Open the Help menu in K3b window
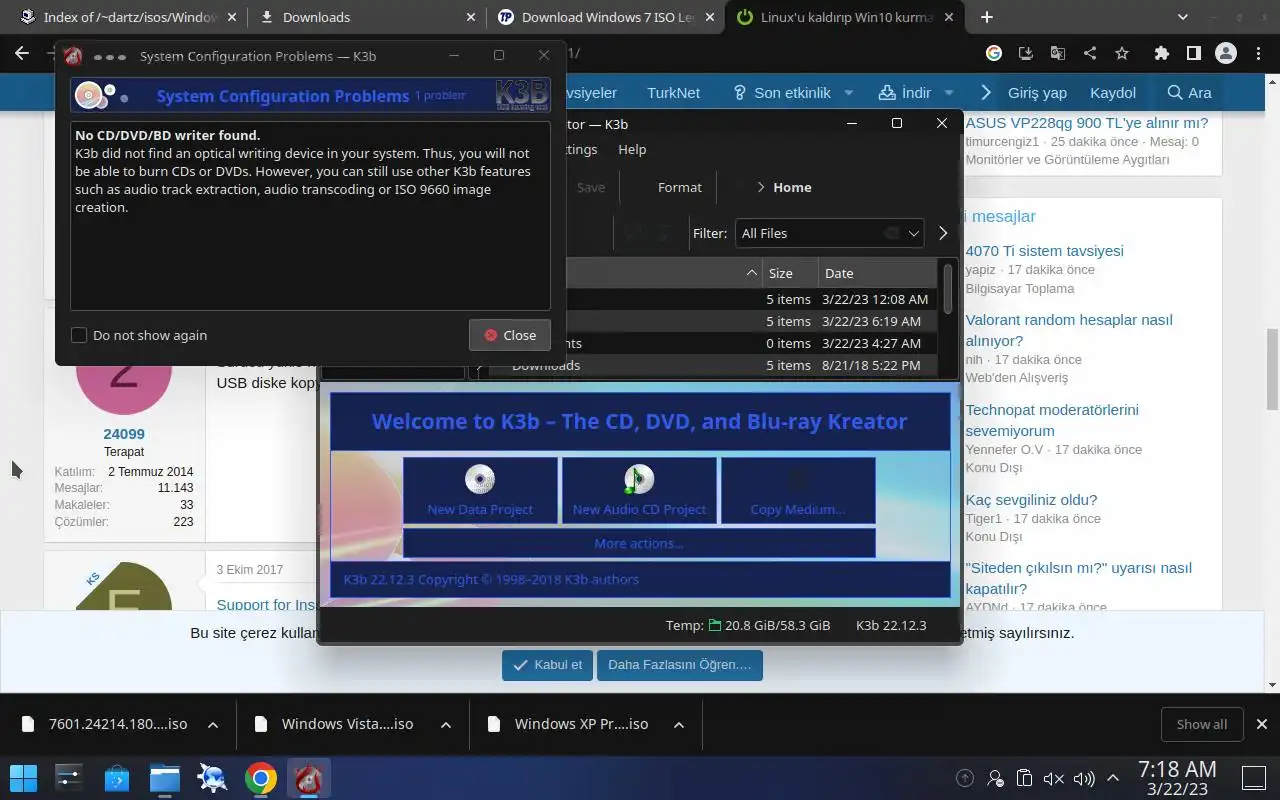 pyautogui.click(x=632, y=149)
